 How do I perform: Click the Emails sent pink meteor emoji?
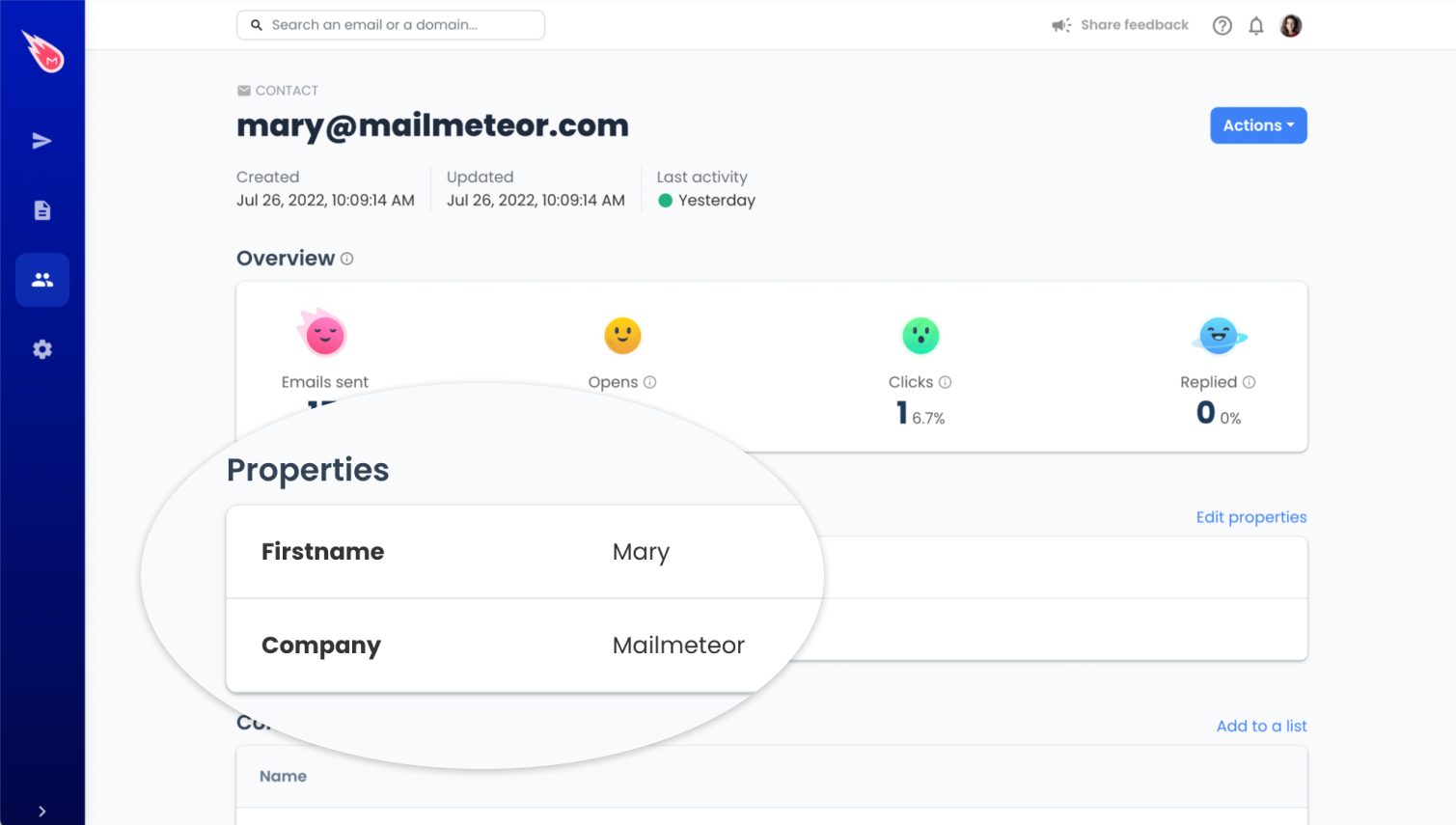323,333
